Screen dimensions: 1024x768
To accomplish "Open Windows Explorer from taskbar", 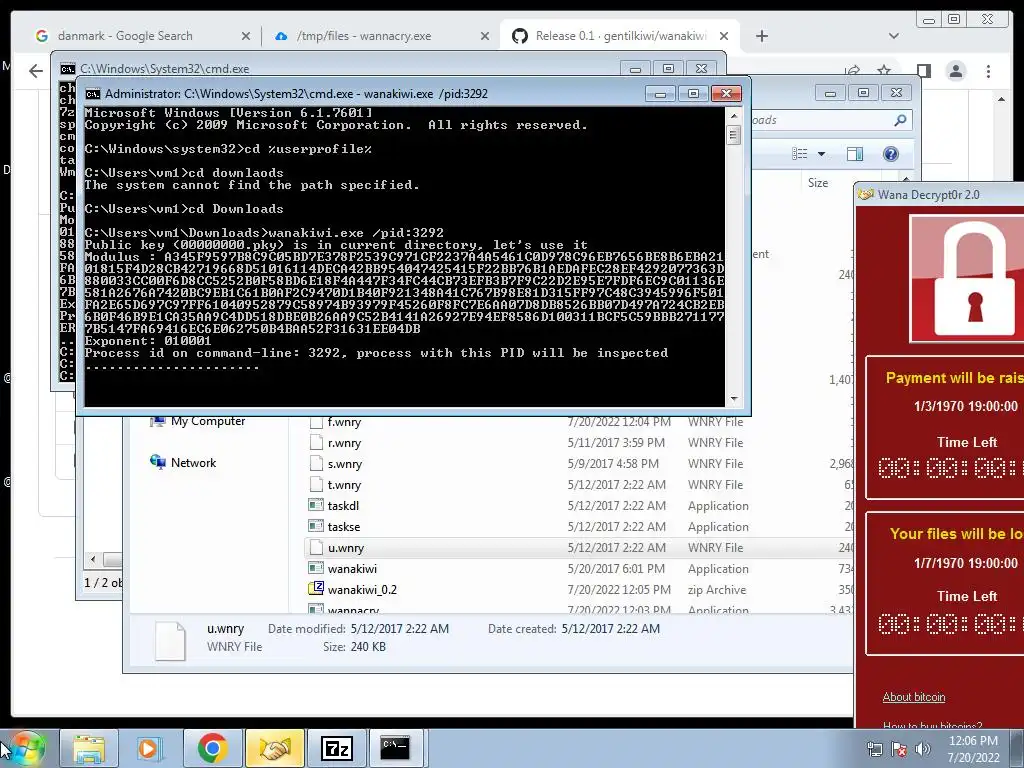I will click(x=89, y=748).
